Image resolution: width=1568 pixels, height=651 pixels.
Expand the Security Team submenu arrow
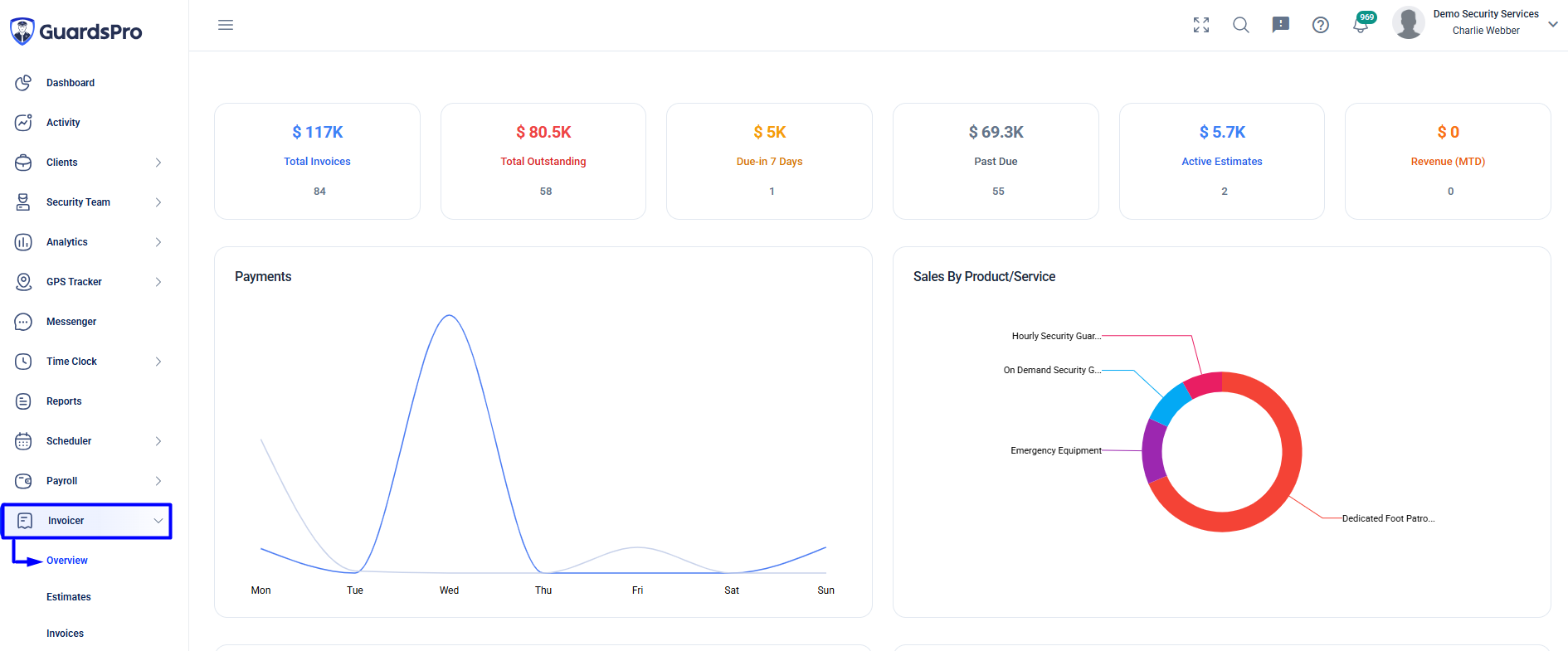pos(158,202)
